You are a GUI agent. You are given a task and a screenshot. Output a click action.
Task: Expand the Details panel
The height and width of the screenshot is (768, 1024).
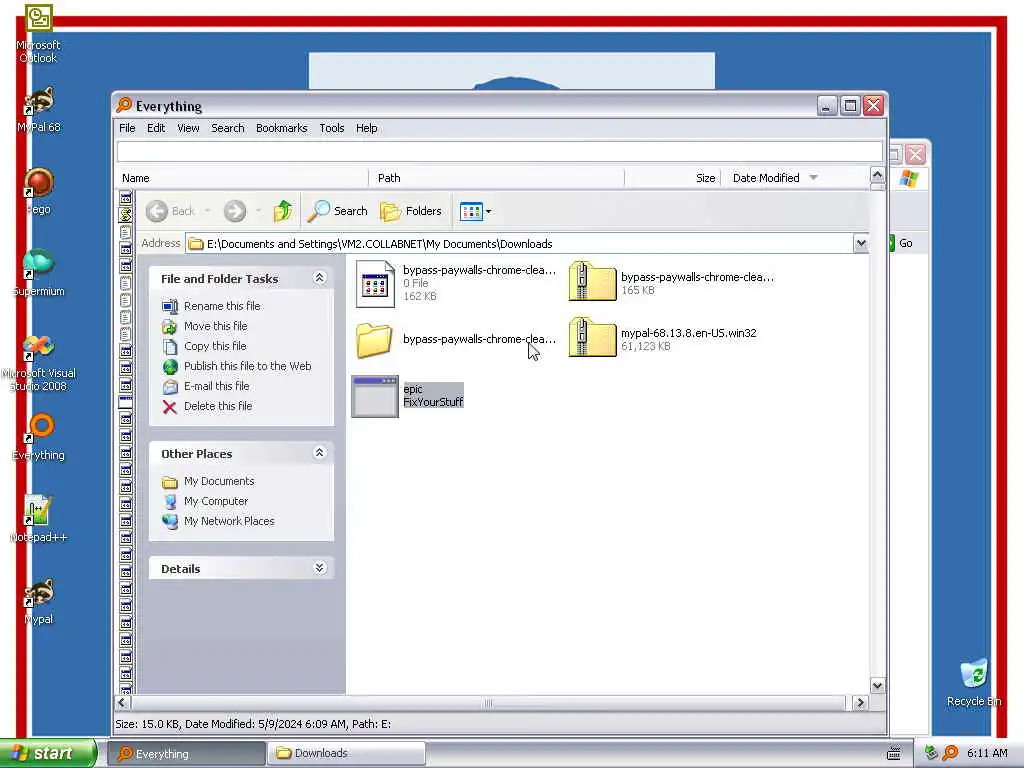(x=319, y=568)
